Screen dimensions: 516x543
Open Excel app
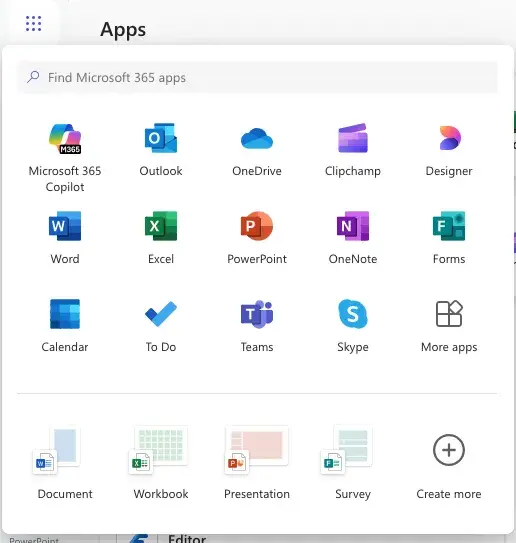pos(161,238)
